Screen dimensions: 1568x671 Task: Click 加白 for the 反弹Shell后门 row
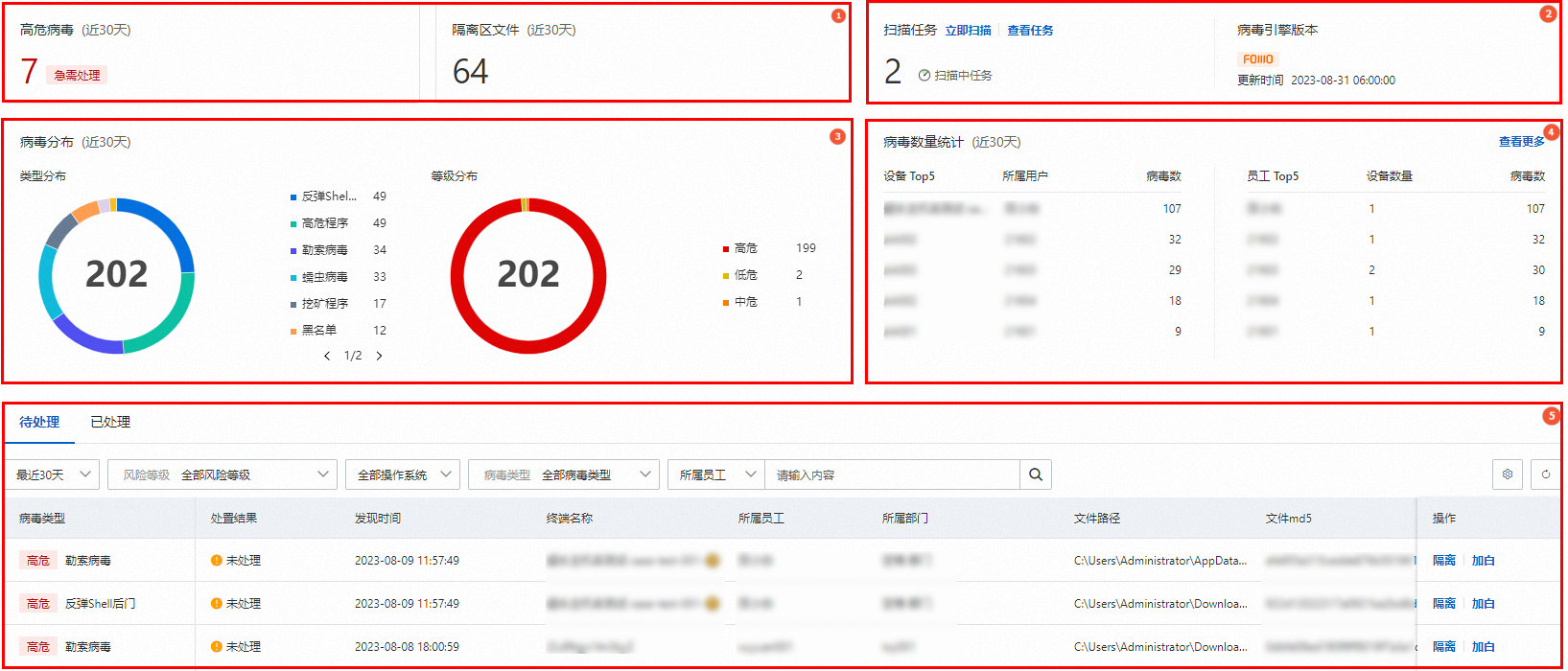pos(1484,604)
